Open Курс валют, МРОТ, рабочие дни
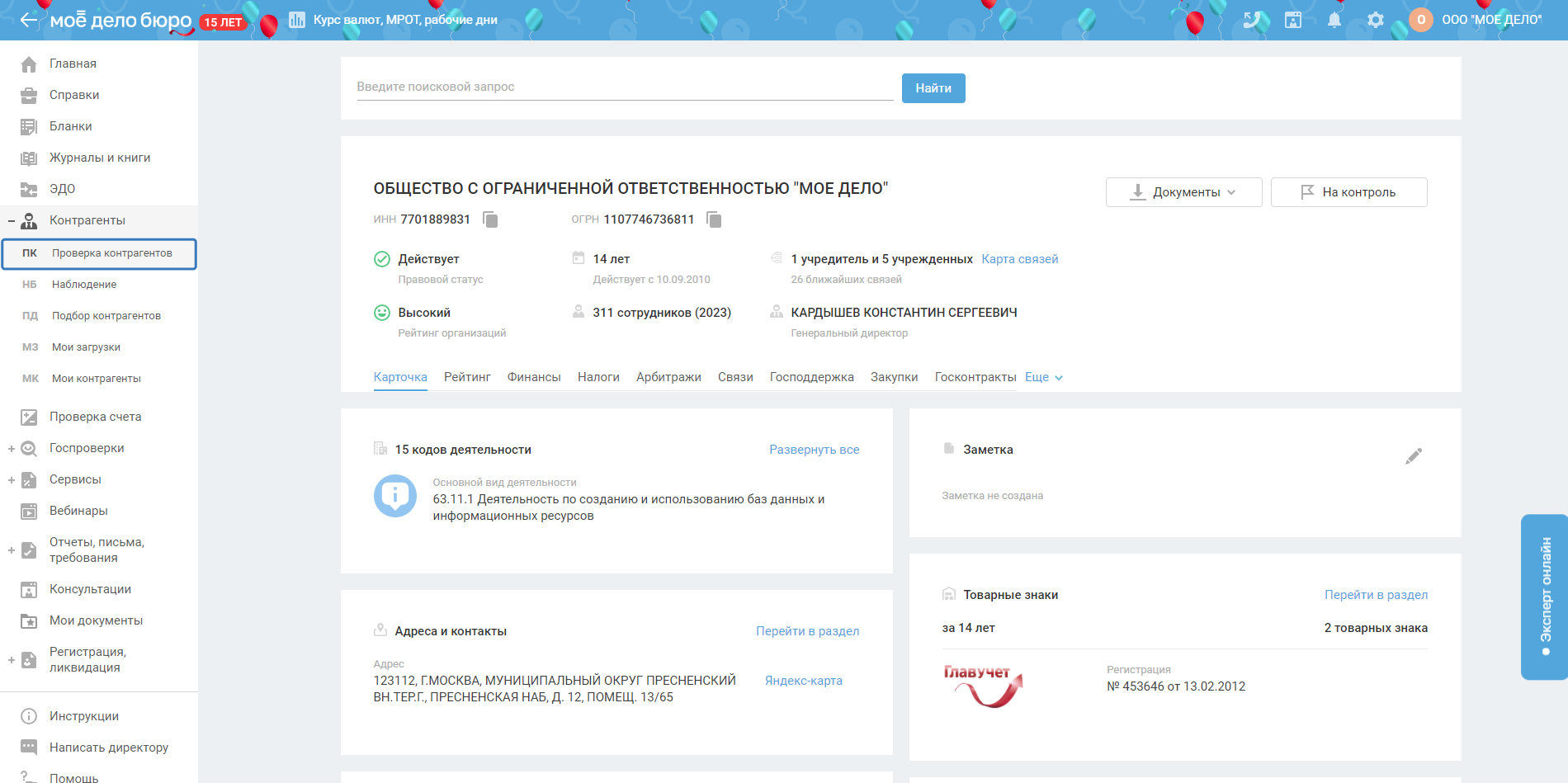The height and width of the screenshot is (783, 1568). [405, 20]
